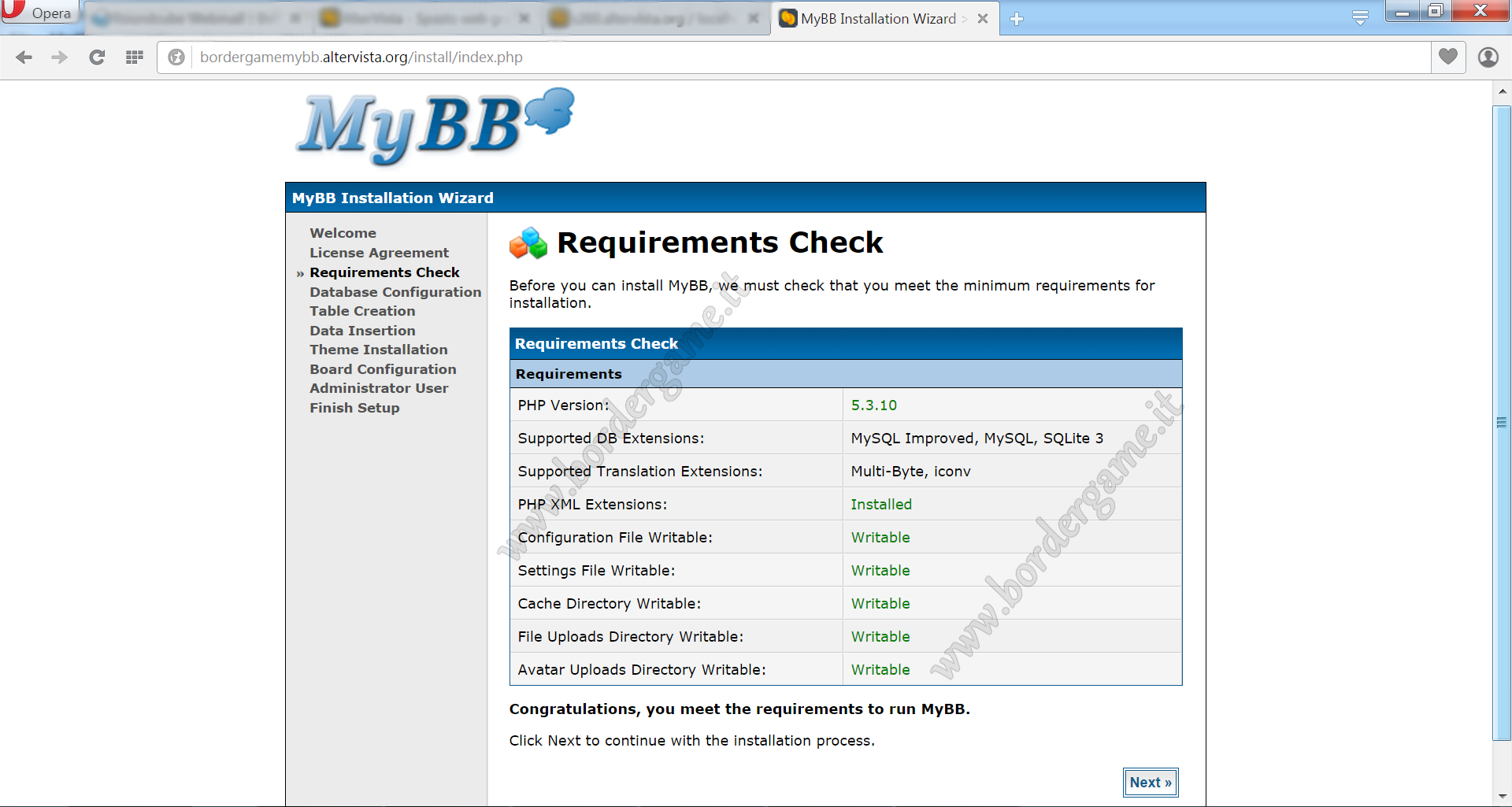This screenshot has height=807, width=1512.
Task: Click the scrollbar up arrow
Action: pyautogui.click(x=1502, y=91)
